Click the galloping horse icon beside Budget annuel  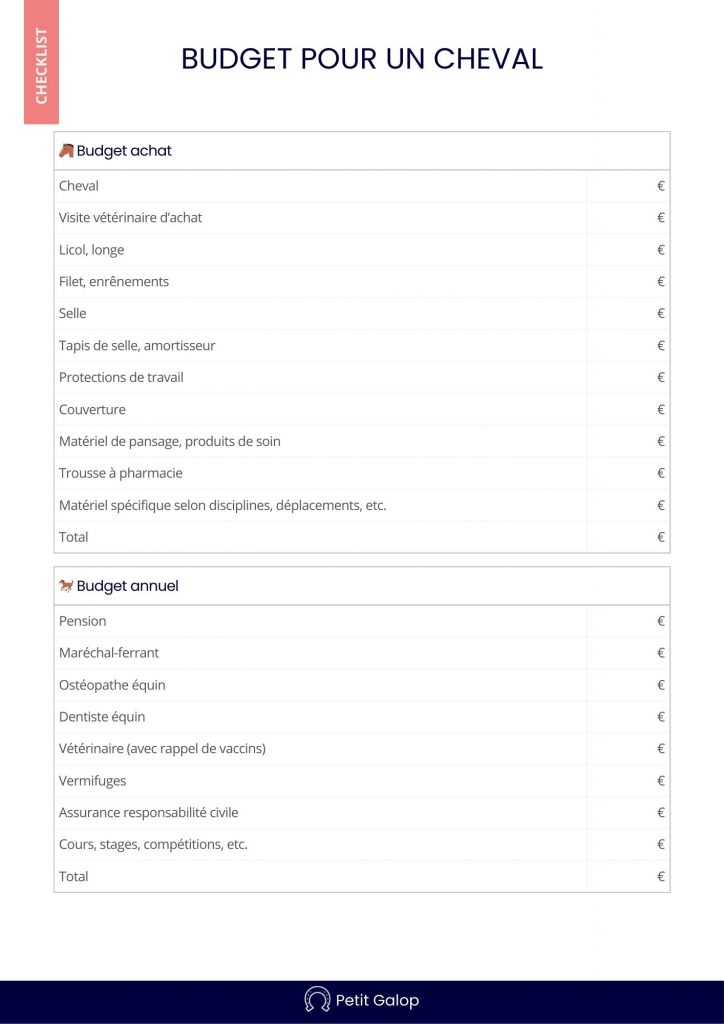pos(66,586)
